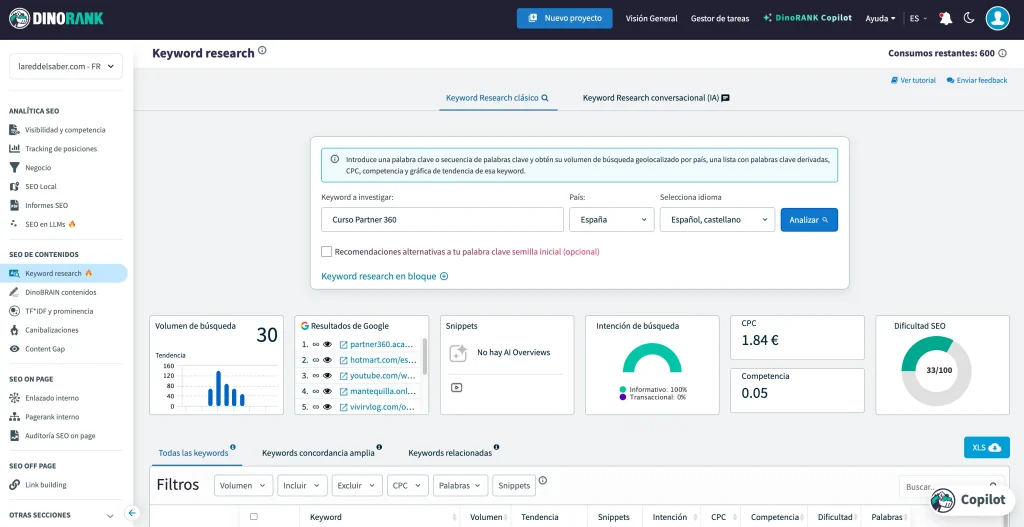The width and height of the screenshot is (1024, 527).
Task: Click Snippets filter button
Action: (x=514, y=485)
